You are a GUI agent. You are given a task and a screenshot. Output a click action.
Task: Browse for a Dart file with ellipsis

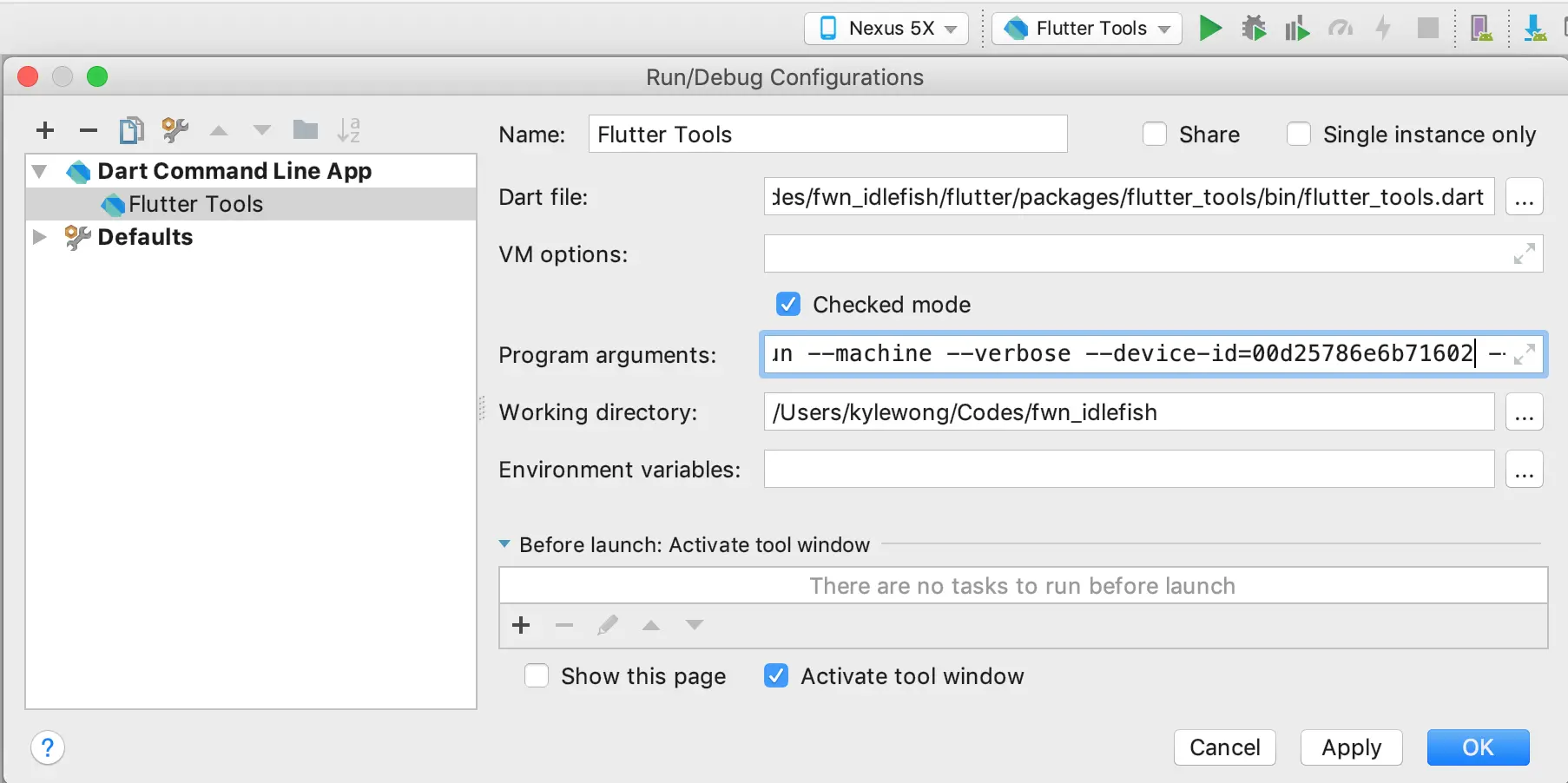coord(1525,197)
